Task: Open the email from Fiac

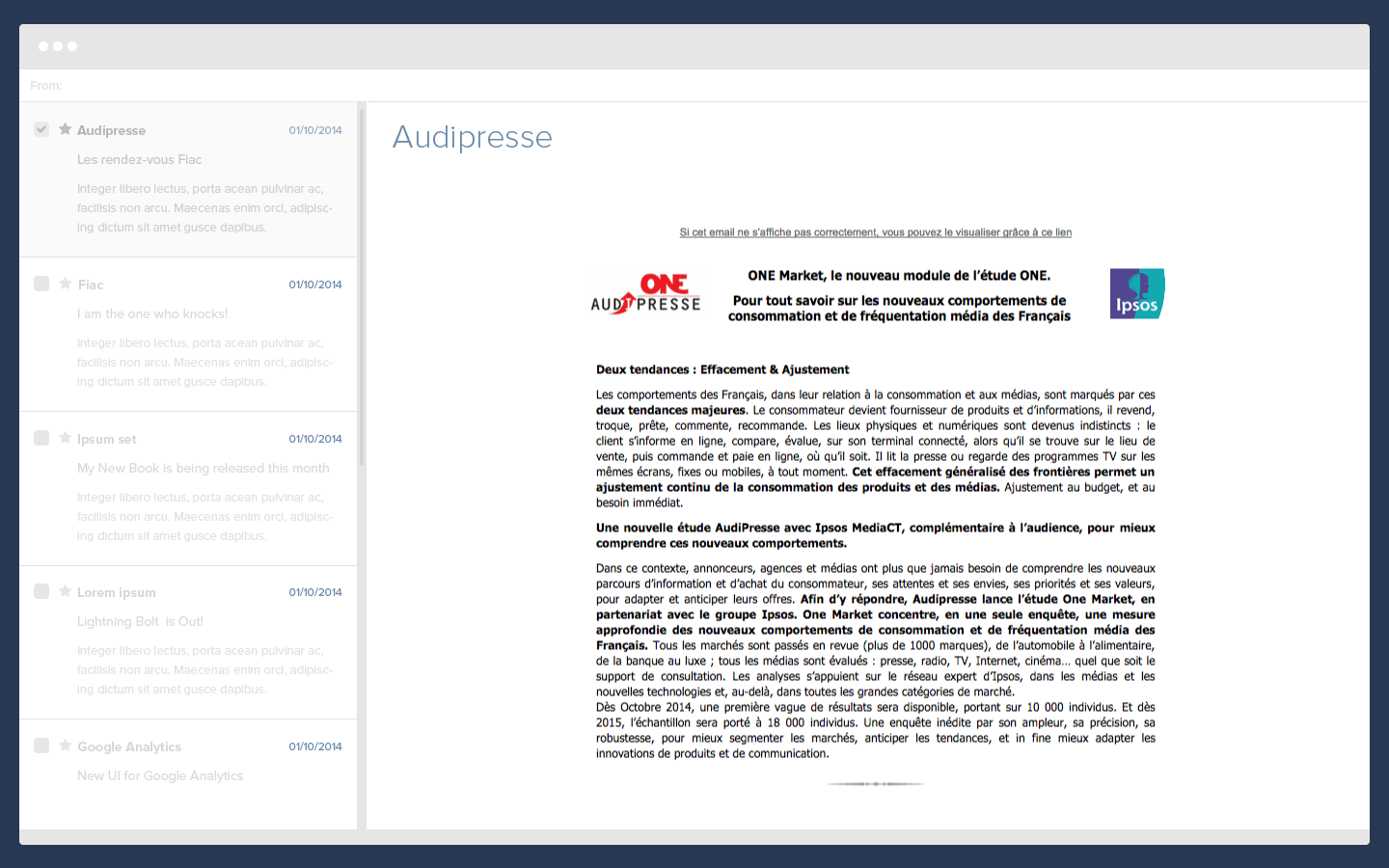Action: (188, 334)
